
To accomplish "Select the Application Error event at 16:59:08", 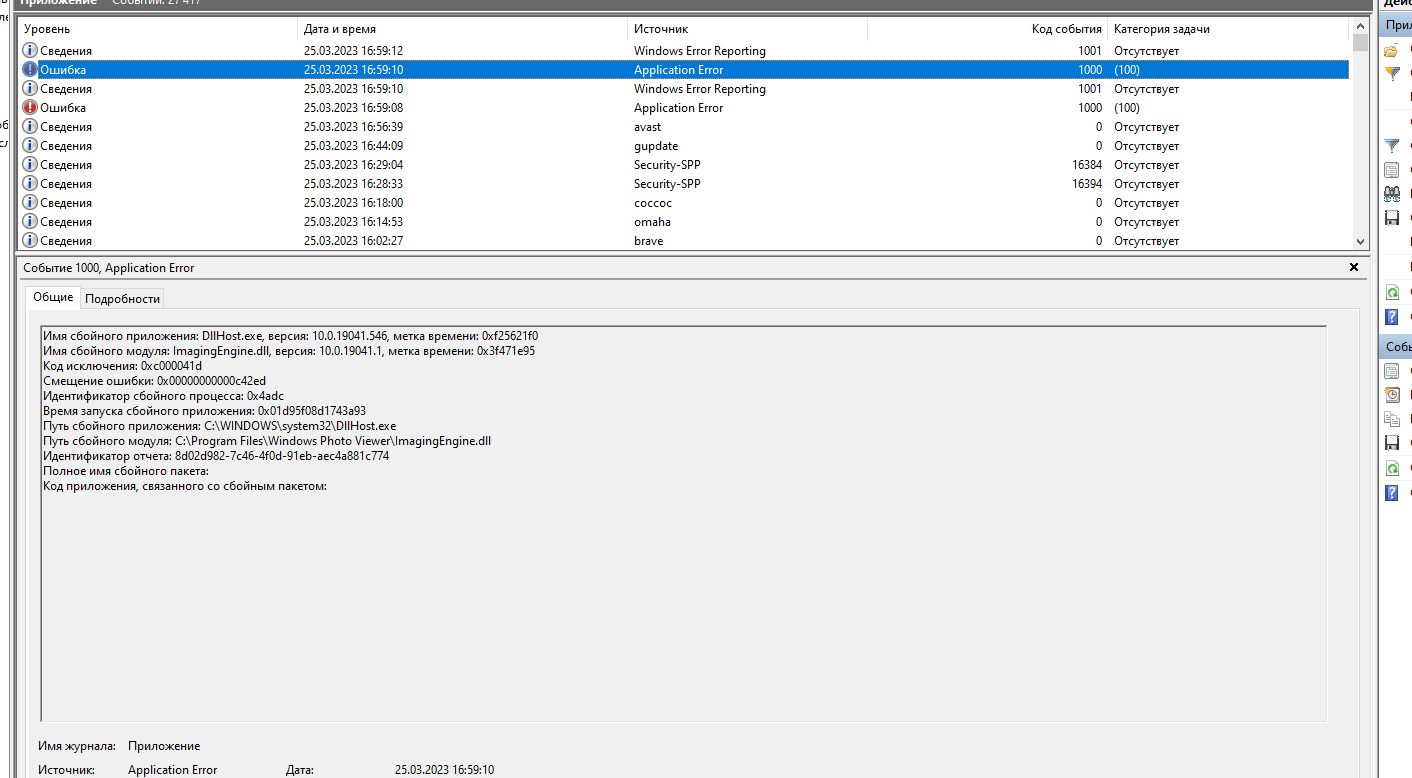I will point(684,108).
